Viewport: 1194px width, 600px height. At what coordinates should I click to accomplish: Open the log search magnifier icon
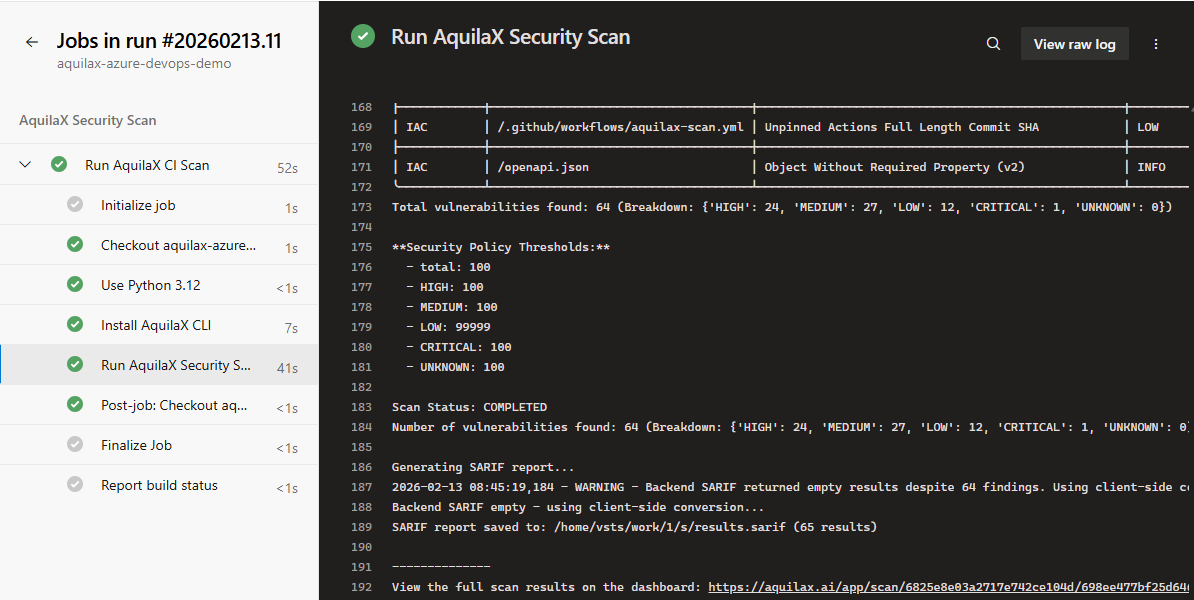[993, 44]
